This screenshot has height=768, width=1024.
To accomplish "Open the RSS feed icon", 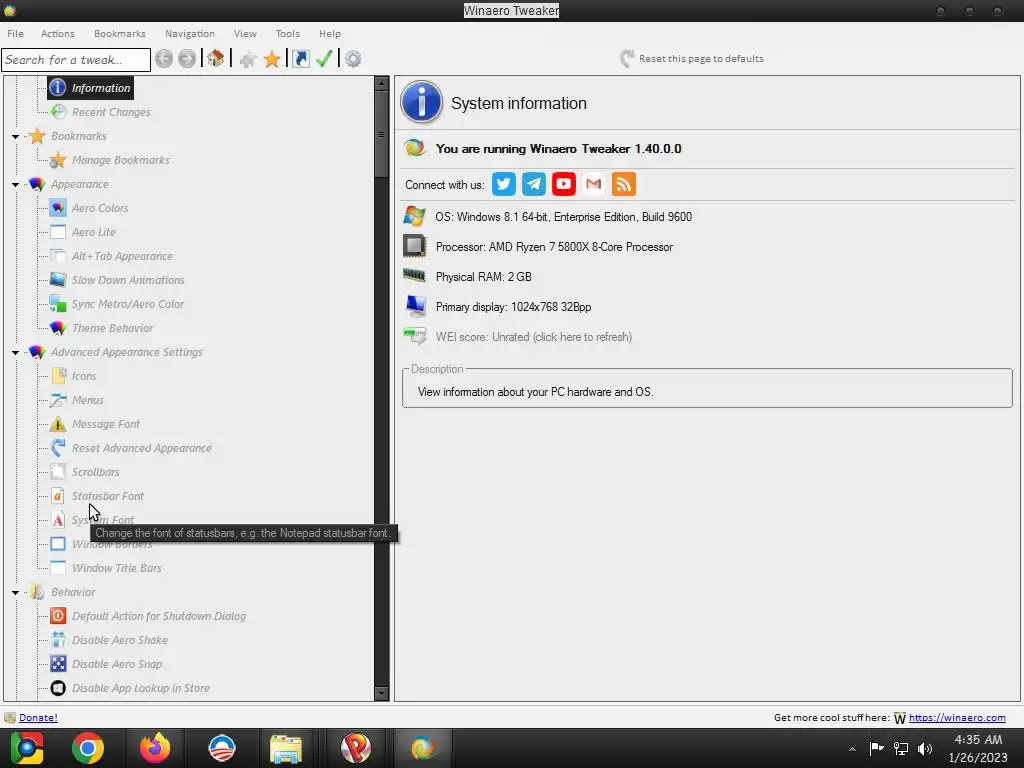I will pos(624,184).
